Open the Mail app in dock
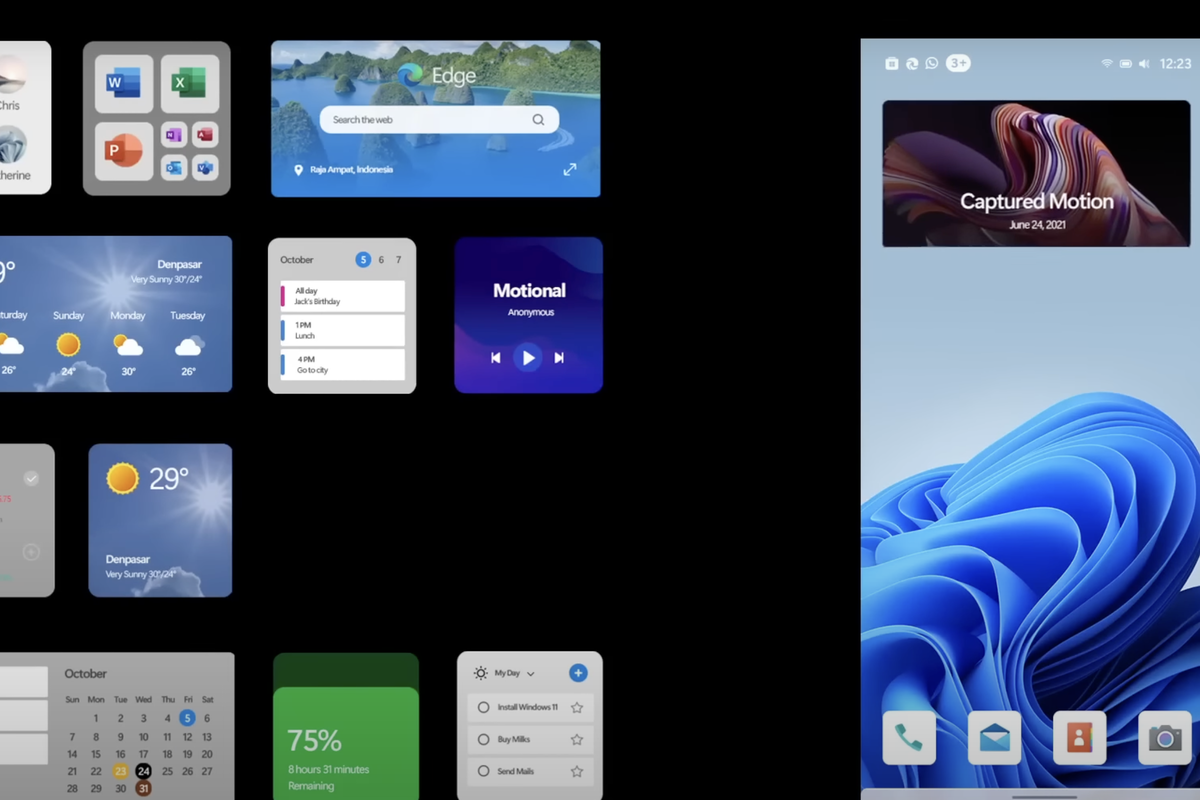 tap(994, 738)
